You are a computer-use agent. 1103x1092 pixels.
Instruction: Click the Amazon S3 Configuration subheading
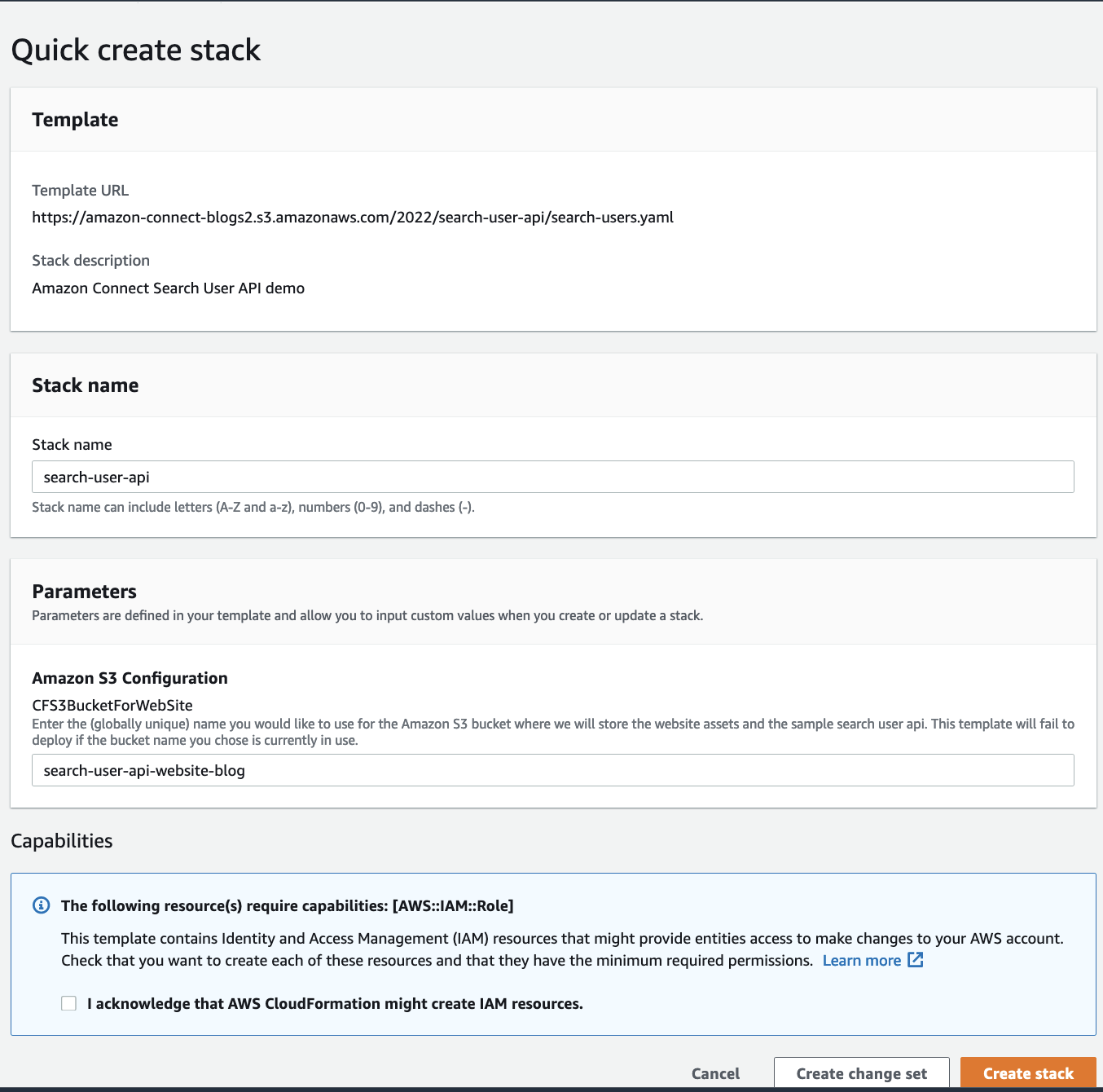(130, 677)
